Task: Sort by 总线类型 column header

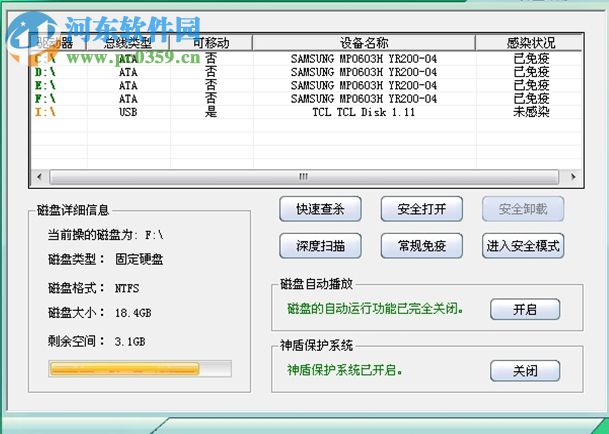Action: (128, 43)
